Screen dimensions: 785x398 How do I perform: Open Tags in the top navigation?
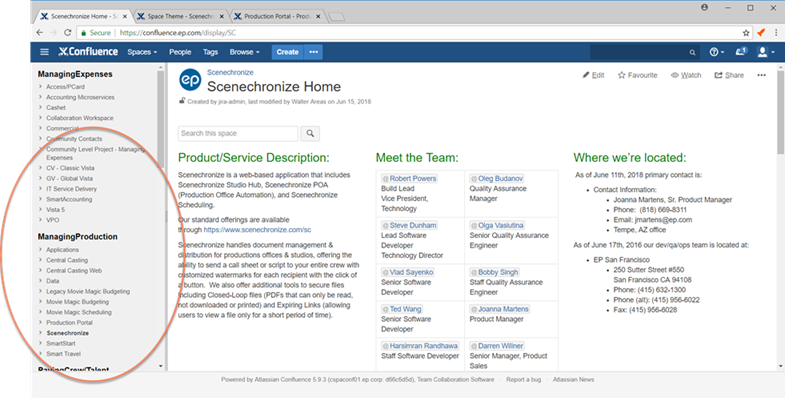(x=210, y=52)
